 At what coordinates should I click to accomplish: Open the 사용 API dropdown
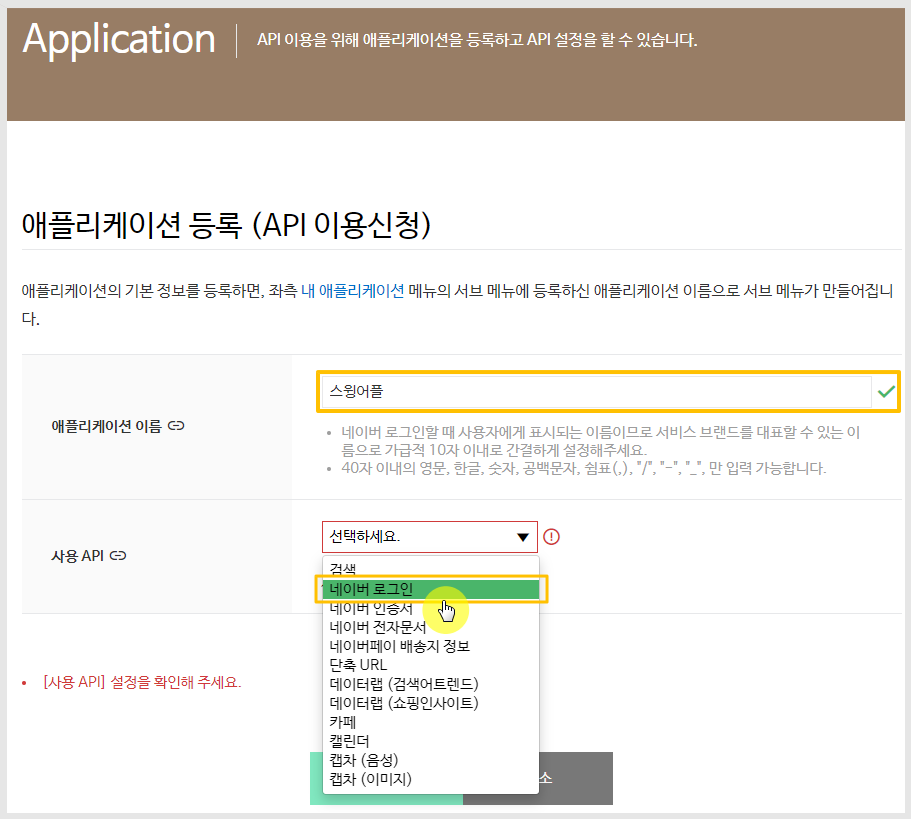pyautogui.click(x=430, y=537)
